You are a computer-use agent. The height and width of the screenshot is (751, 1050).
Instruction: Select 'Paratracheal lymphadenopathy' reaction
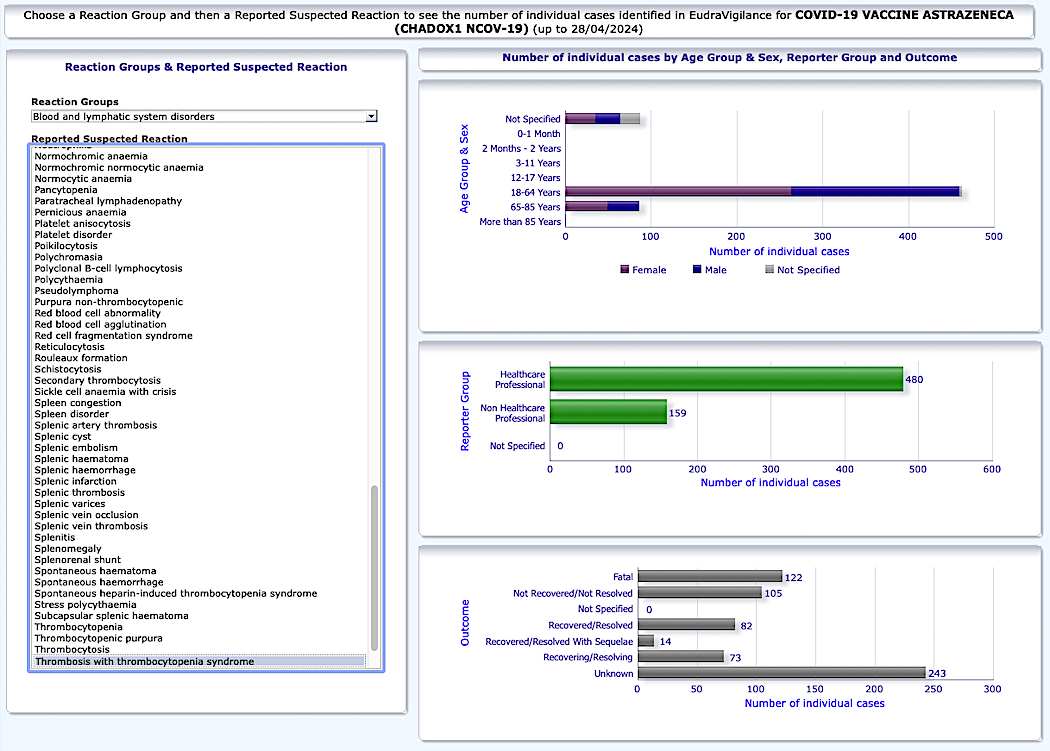pyautogui.click(x=108, y=201)
